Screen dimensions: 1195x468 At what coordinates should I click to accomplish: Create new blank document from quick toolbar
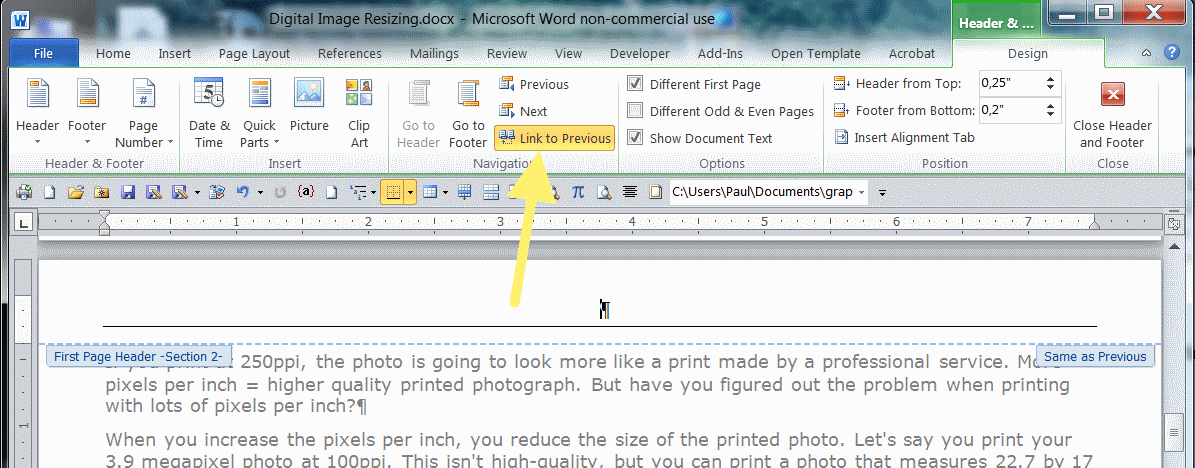[49, 193]
